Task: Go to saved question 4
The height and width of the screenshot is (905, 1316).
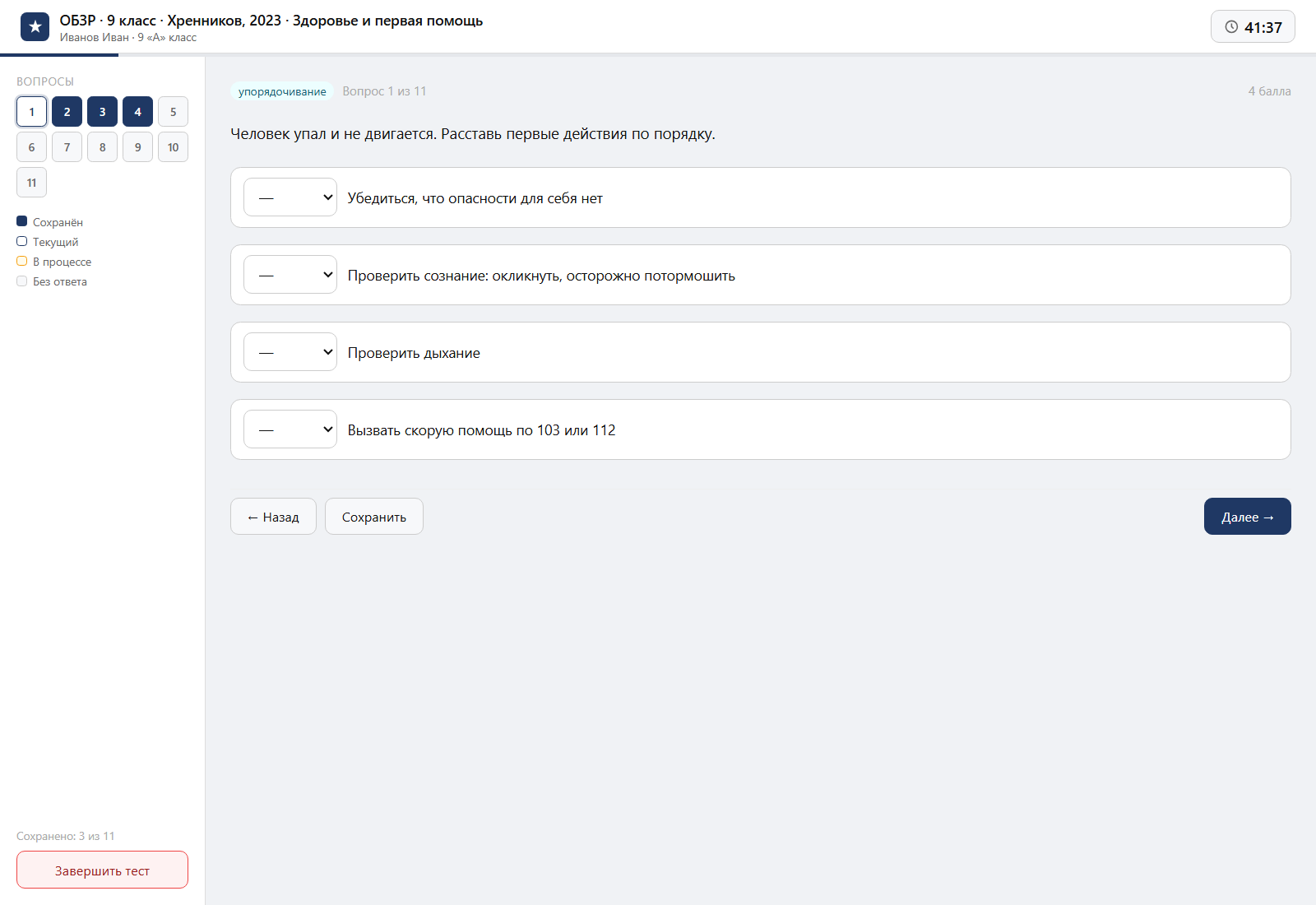Action: [137, 112]
